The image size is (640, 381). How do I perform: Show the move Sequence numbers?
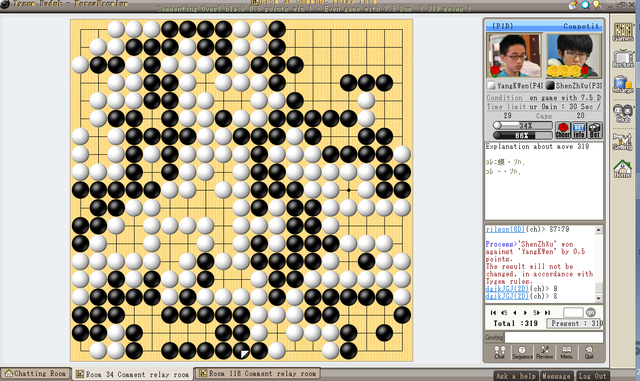coord(522,352)
